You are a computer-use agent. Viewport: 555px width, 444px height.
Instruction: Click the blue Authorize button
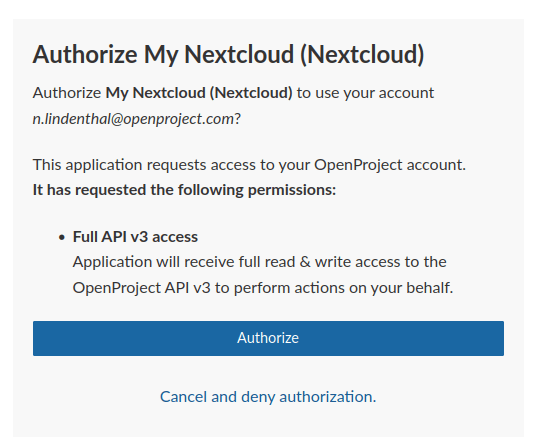point(268,338)
